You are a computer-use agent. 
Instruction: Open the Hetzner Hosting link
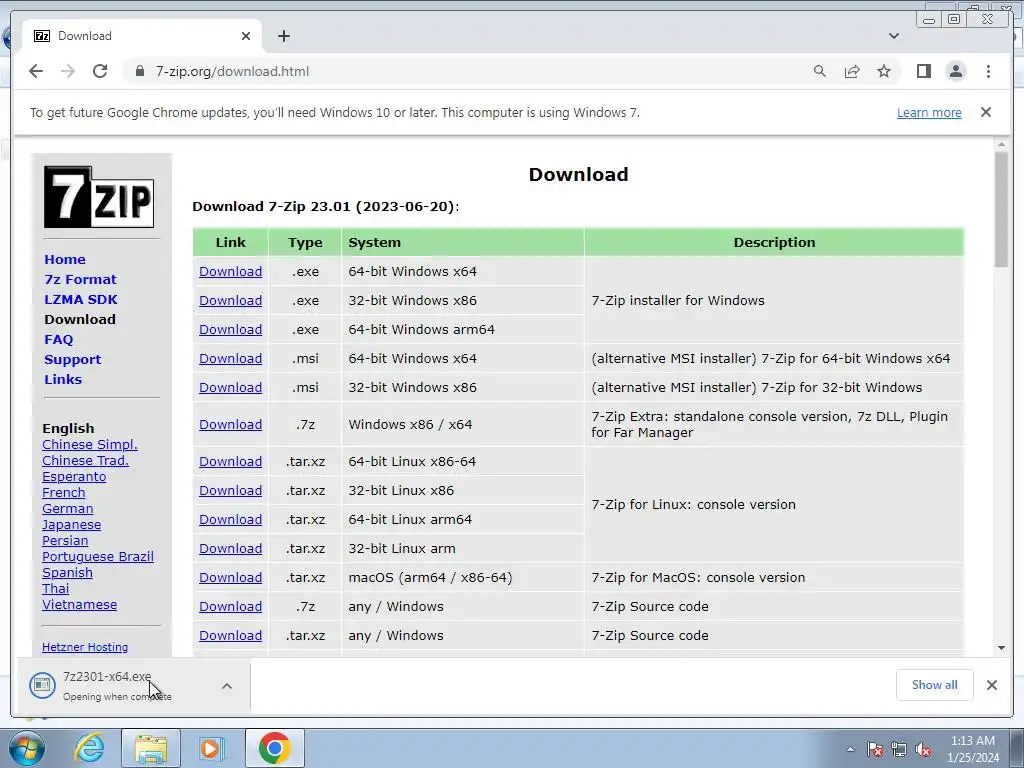[x=85, y=647]
